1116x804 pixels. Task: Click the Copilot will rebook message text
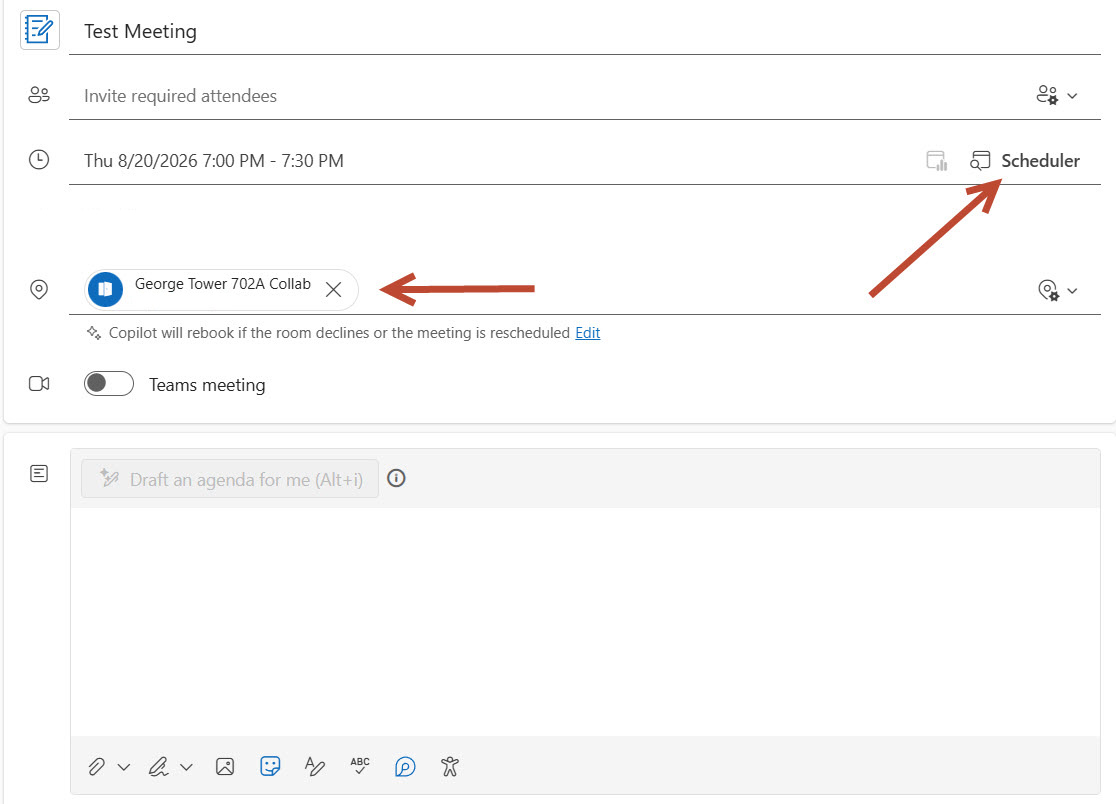pos(339,333)
